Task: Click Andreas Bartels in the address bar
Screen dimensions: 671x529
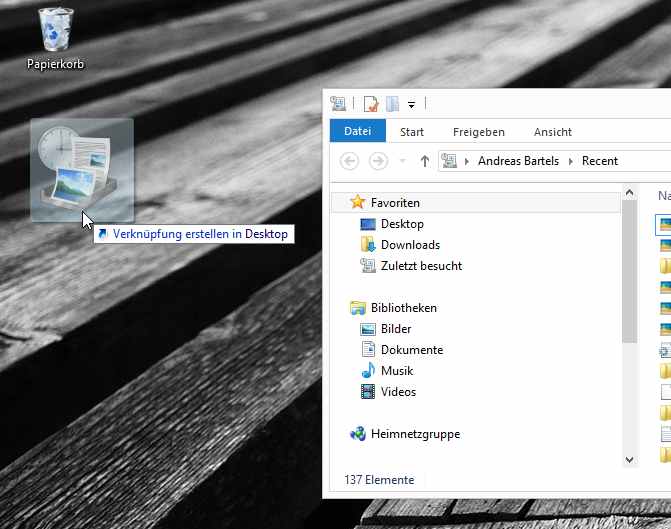Action: (x=518, y=161)
